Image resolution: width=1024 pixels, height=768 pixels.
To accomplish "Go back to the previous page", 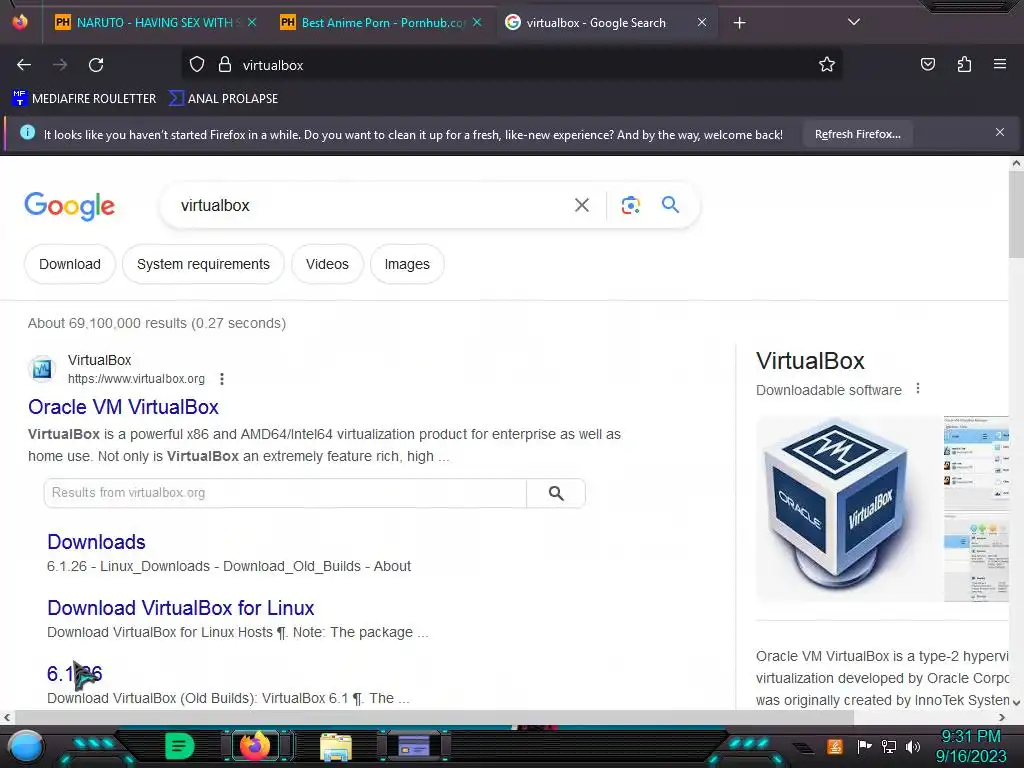I will (x=24, y=65).
